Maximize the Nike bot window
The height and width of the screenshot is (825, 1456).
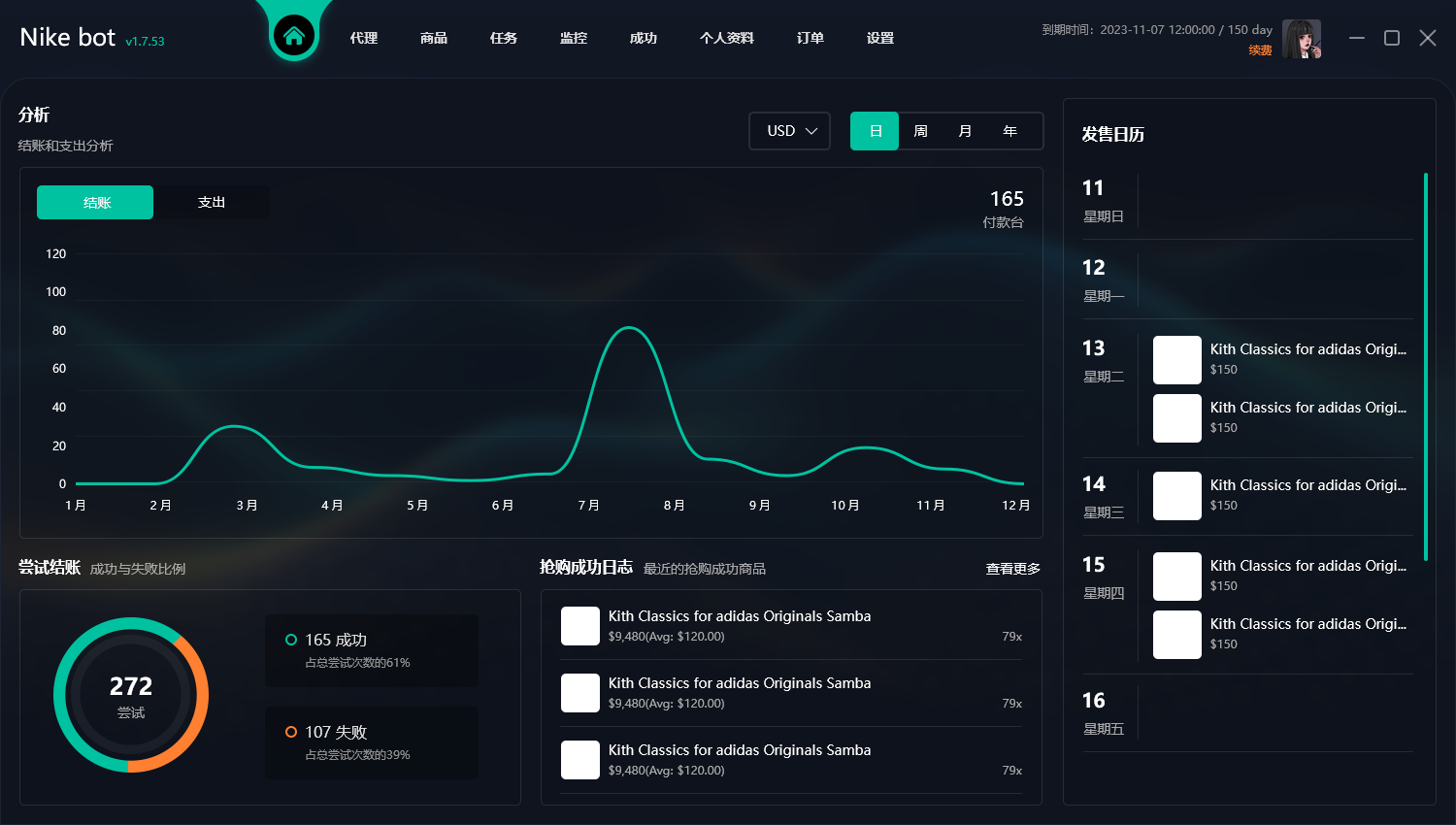(1392, 38)
